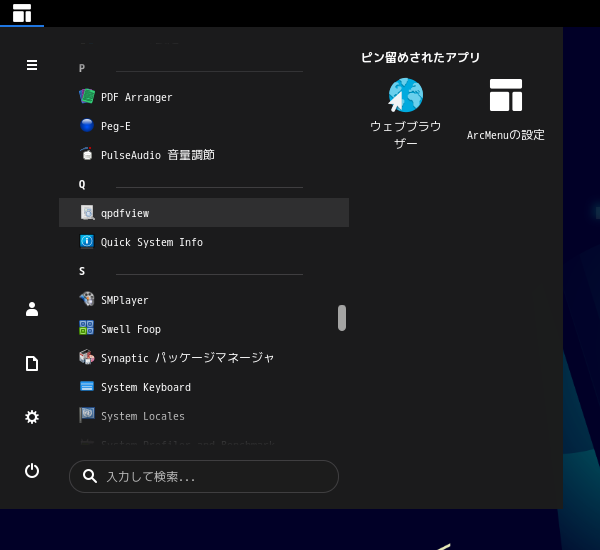Click the 'P' section header
600x550 pixels.
(82, 68)
